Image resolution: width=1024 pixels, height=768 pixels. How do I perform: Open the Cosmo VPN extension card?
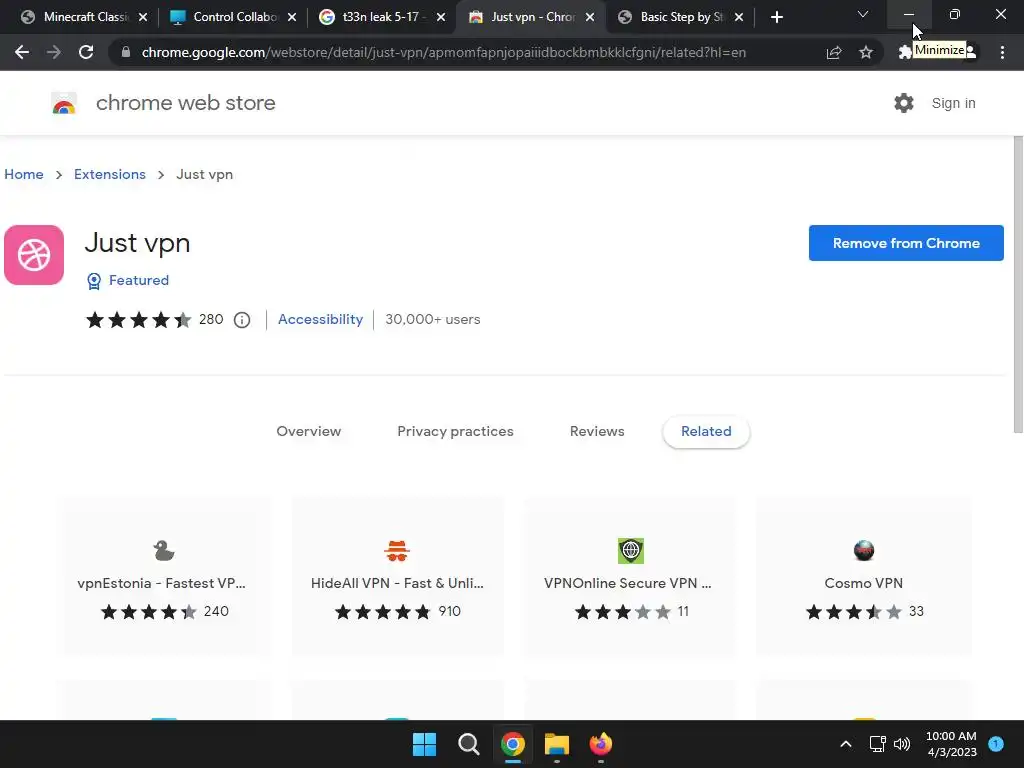[x=863, y=577]
